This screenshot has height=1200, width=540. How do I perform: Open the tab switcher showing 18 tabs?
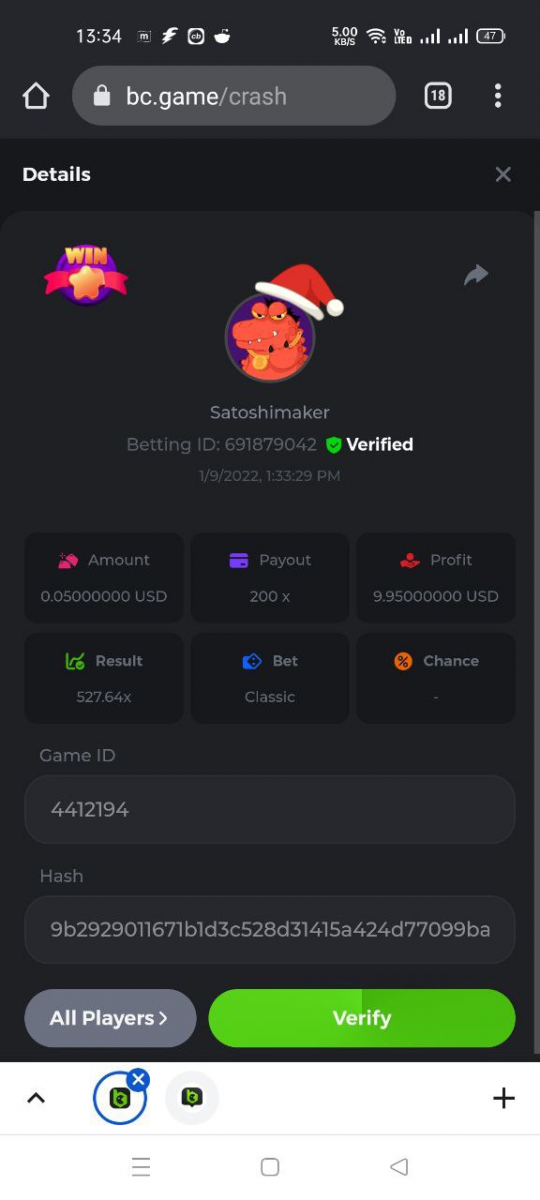(x=438, y=96)
